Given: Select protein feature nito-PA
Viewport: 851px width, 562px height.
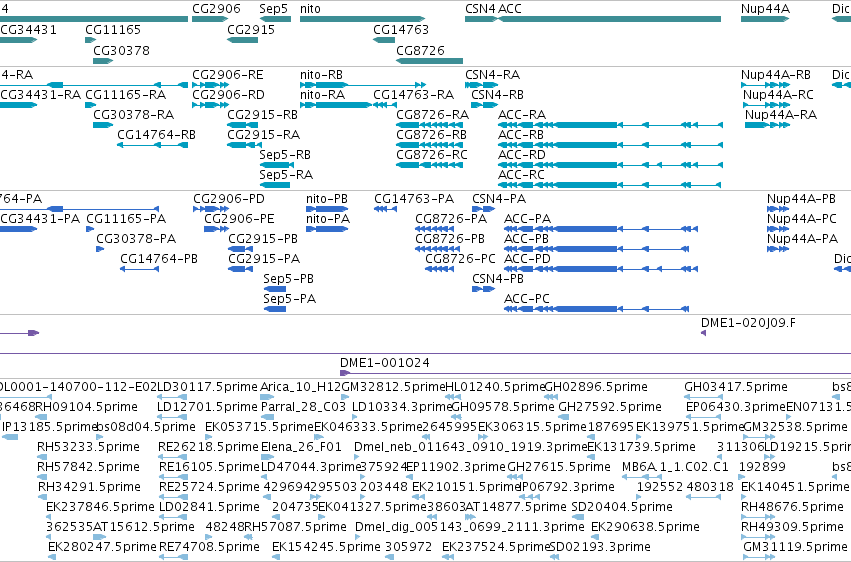Looking at the screenshot, I should click(327, 229).
